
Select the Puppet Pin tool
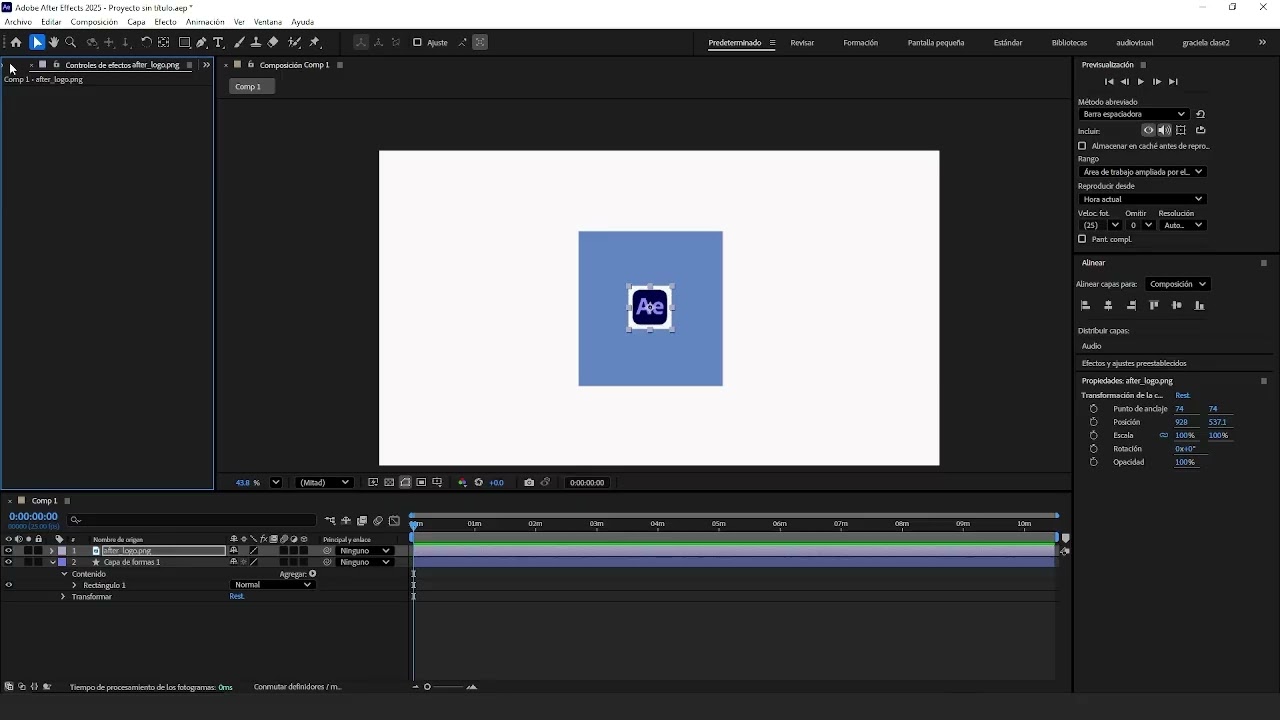[315, 43]
